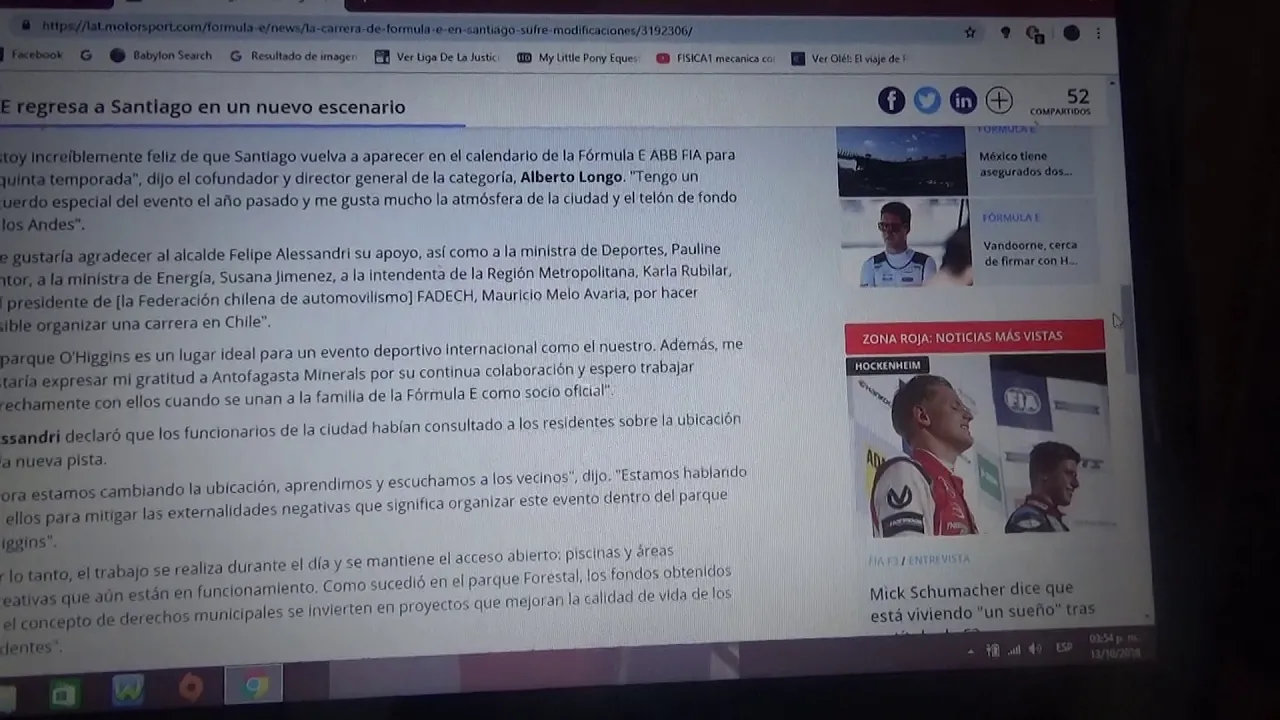
Task: Click the sticky headline regresa a Santiago
Action: (202, 107)
